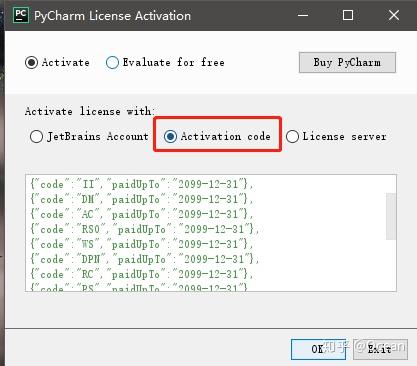Viewport: 417px width, 366px height.
Task: Select Activation code radio button
Action: 170,136
